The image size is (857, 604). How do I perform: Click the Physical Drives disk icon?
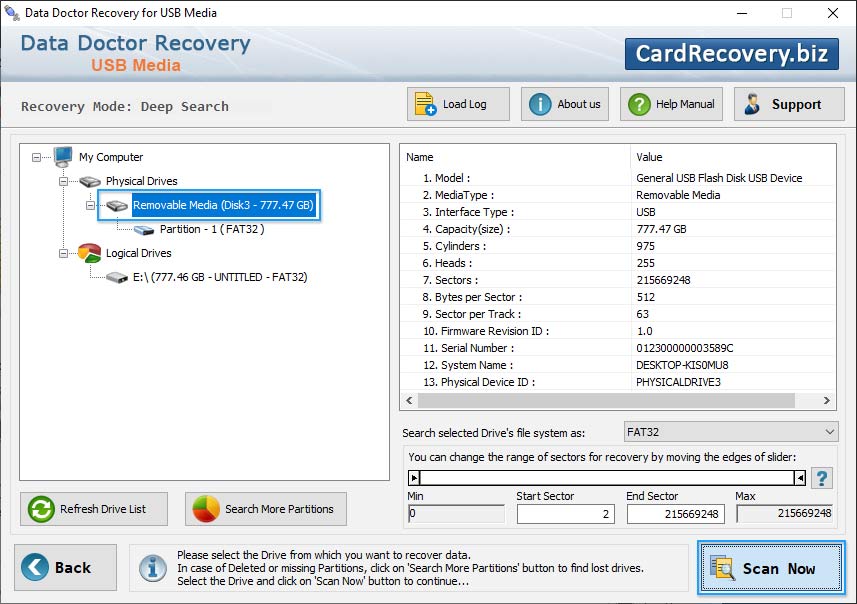click(x=90, y=181)
